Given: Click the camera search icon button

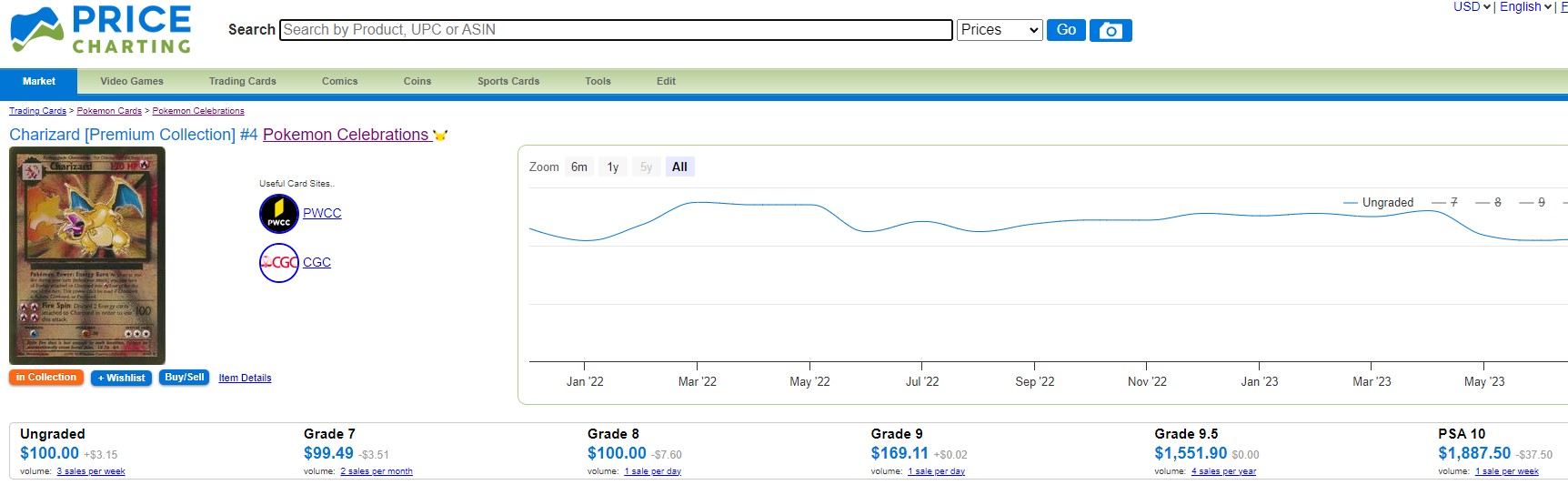Looking at the screenshot, I should tap(1110, 30).
